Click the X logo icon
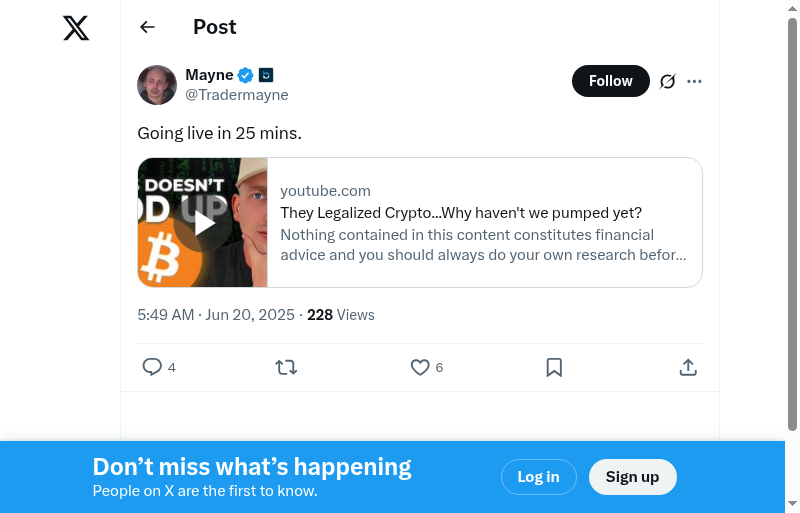The width and height of the screenshot is (800, 513). tap(76, 28)
